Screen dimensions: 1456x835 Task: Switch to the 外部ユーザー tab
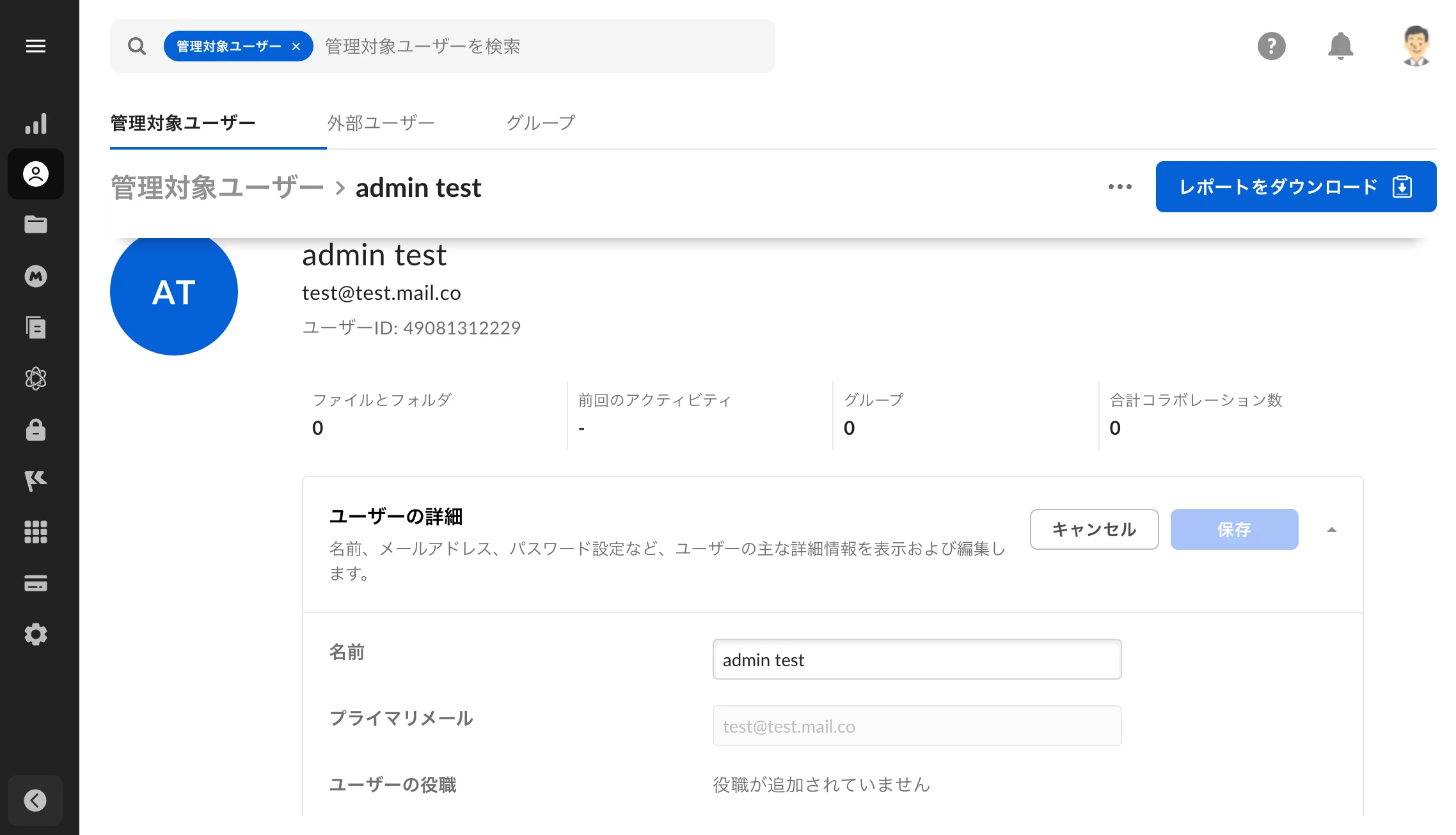pos(381,123)
